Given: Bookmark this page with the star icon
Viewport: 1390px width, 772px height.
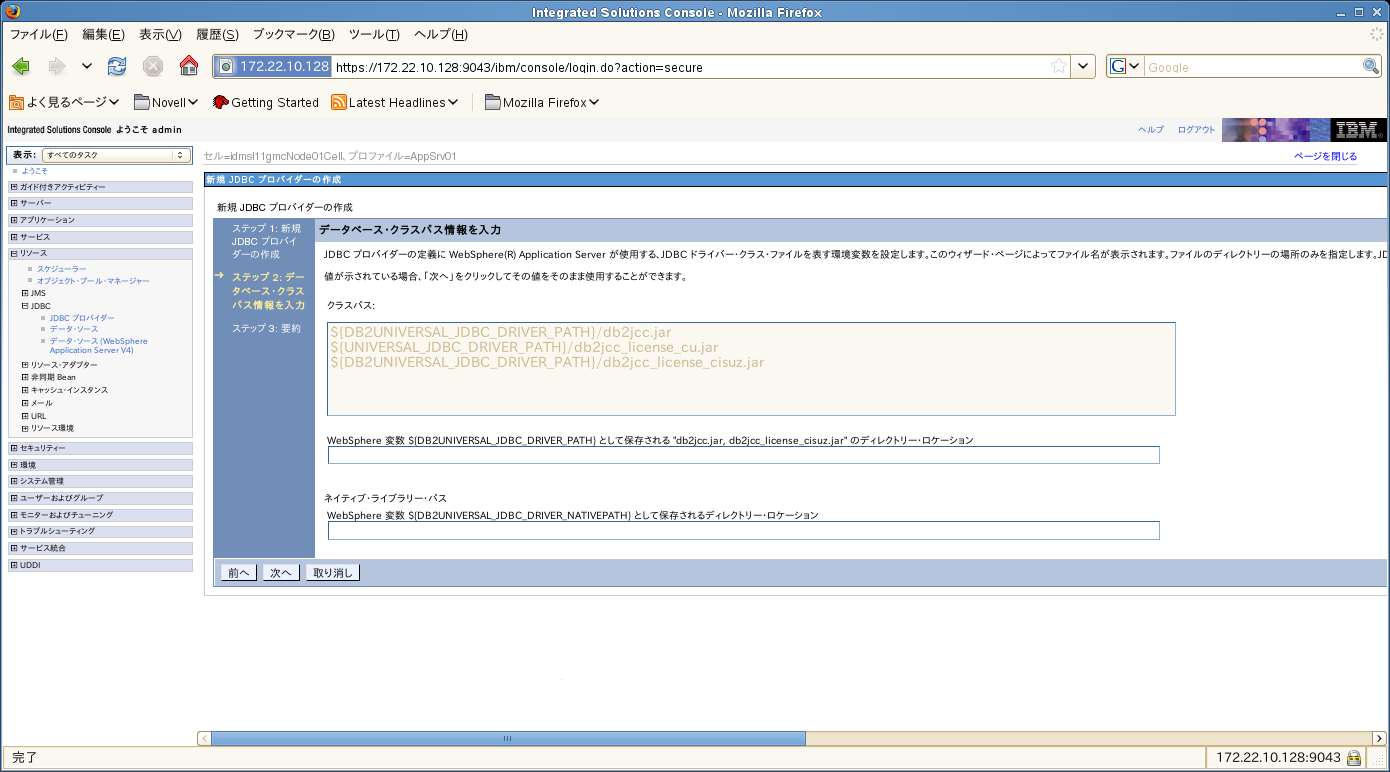Looking at the screenshot, I should [1059, 67].
